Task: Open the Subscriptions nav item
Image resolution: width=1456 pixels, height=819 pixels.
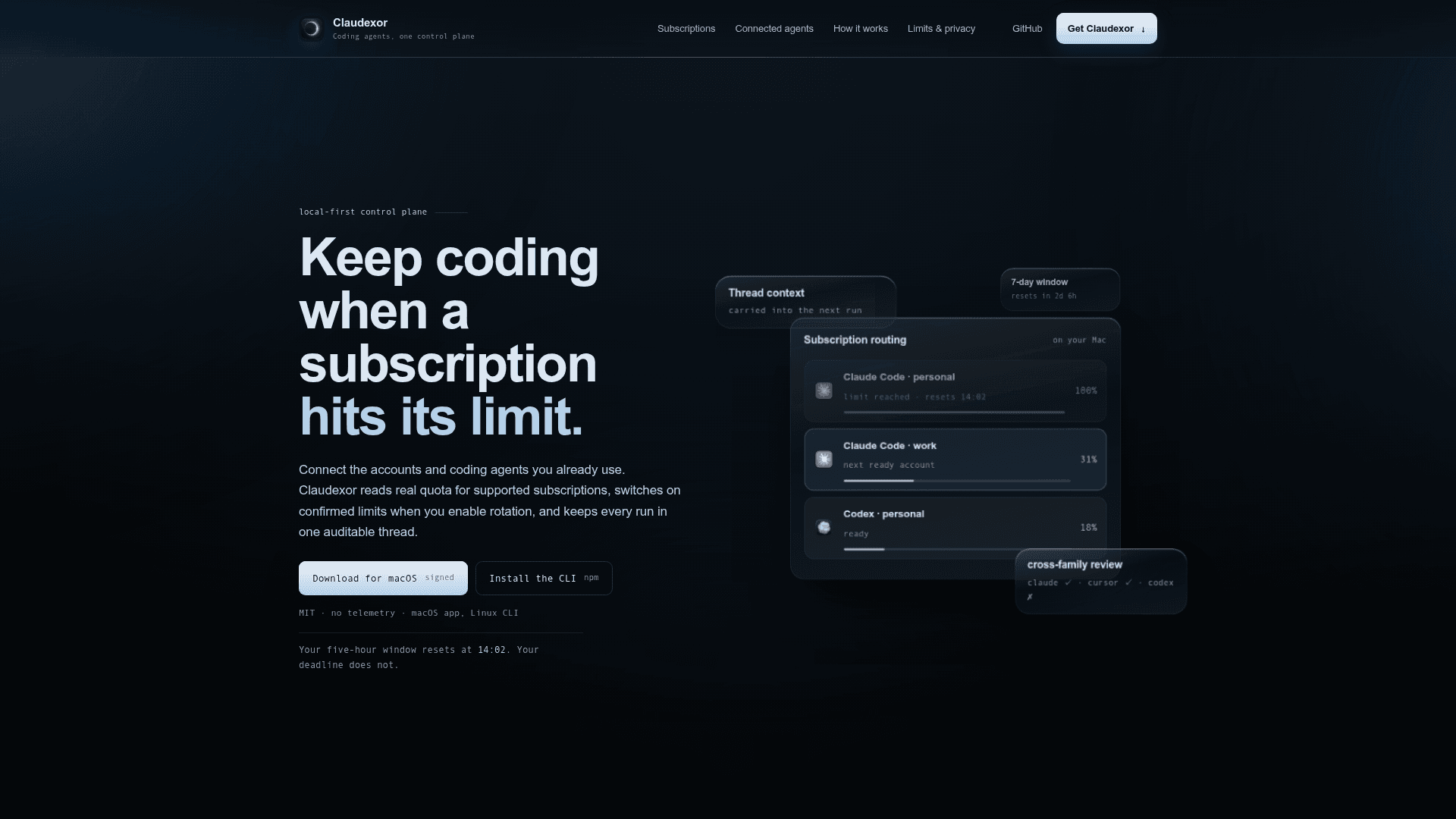Action: pyautogui.click(x=686, y=29)
